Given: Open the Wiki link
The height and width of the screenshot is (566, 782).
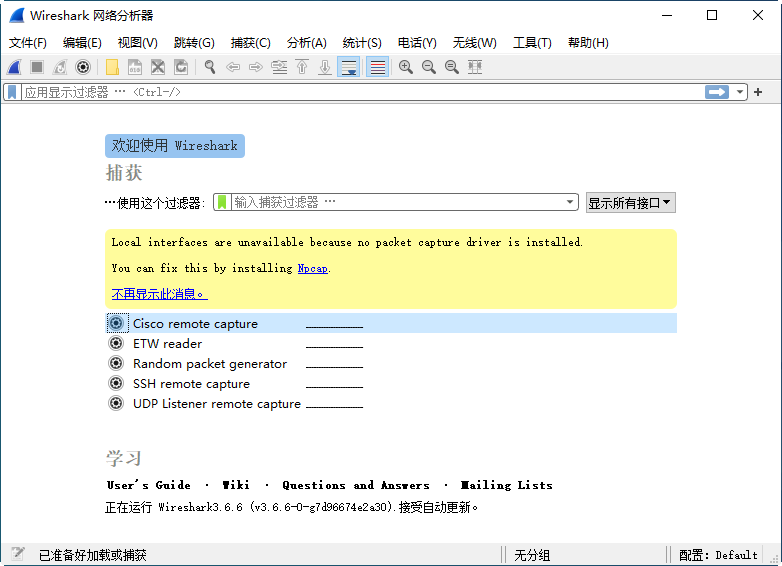Looking at the screenshot, I should (x=236, y=485).
